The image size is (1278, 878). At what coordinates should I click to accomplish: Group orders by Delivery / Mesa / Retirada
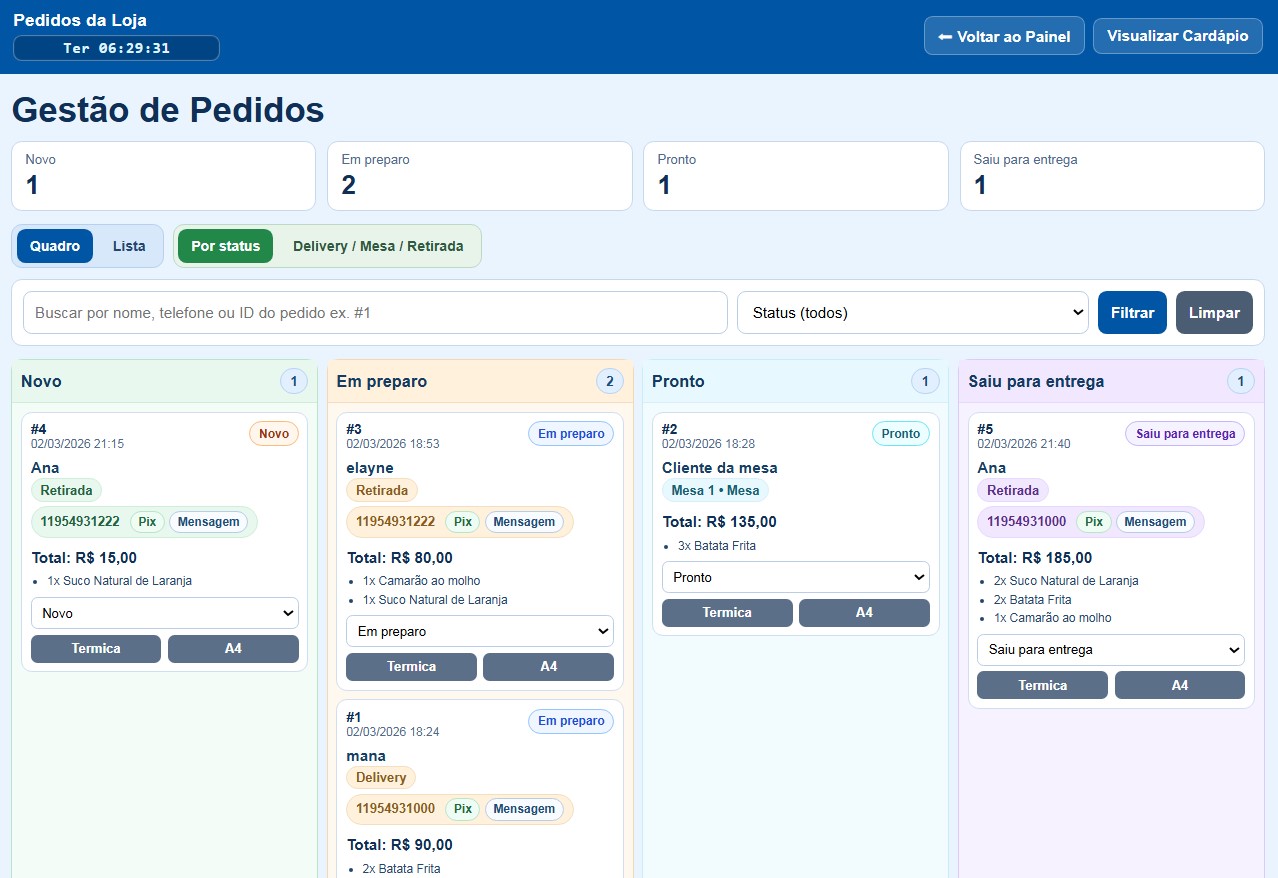pos(377,246)
